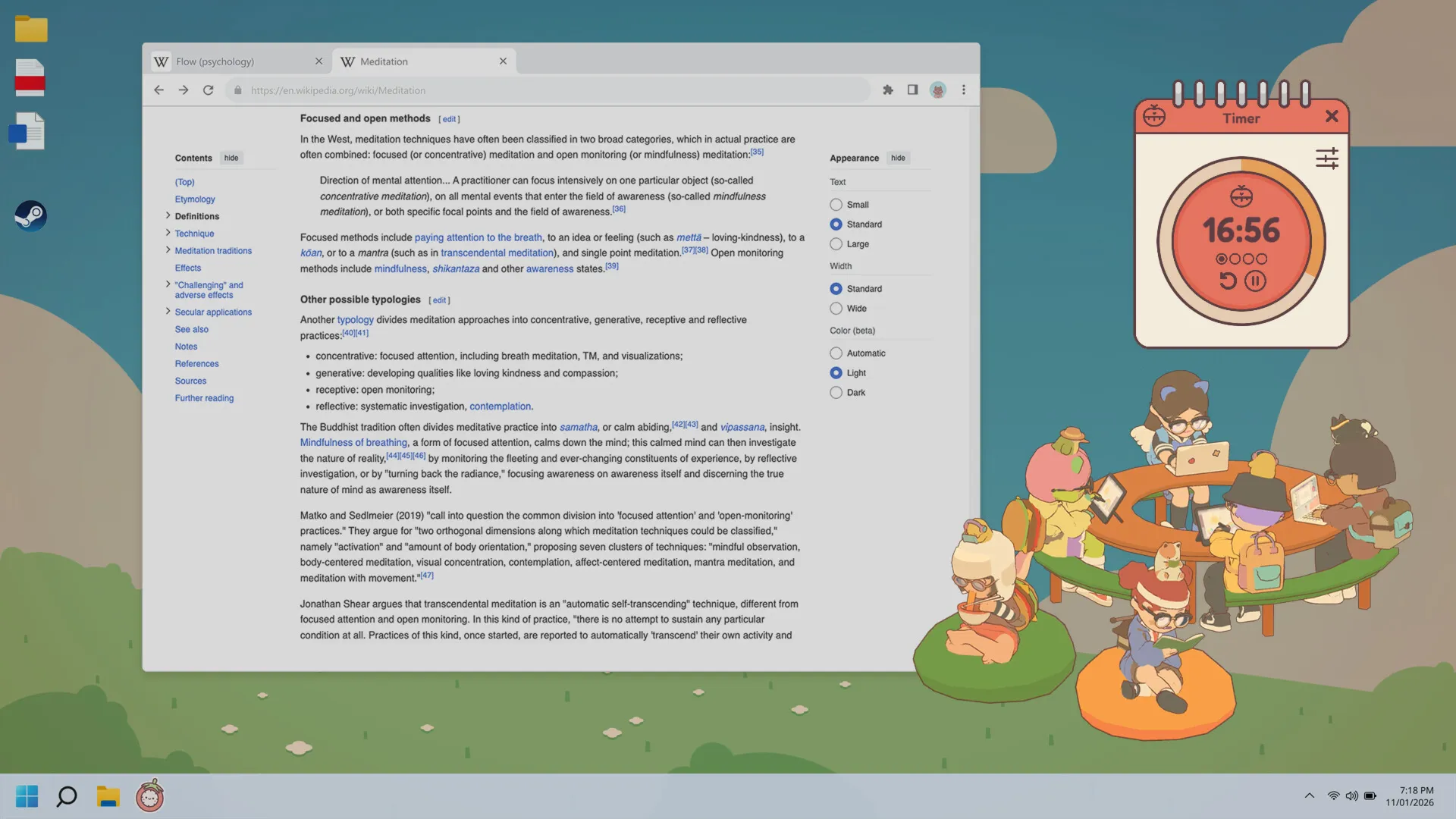Open the tomato timer app in the taskbar
Screen dimensions: 1456x819
(149, 796)
